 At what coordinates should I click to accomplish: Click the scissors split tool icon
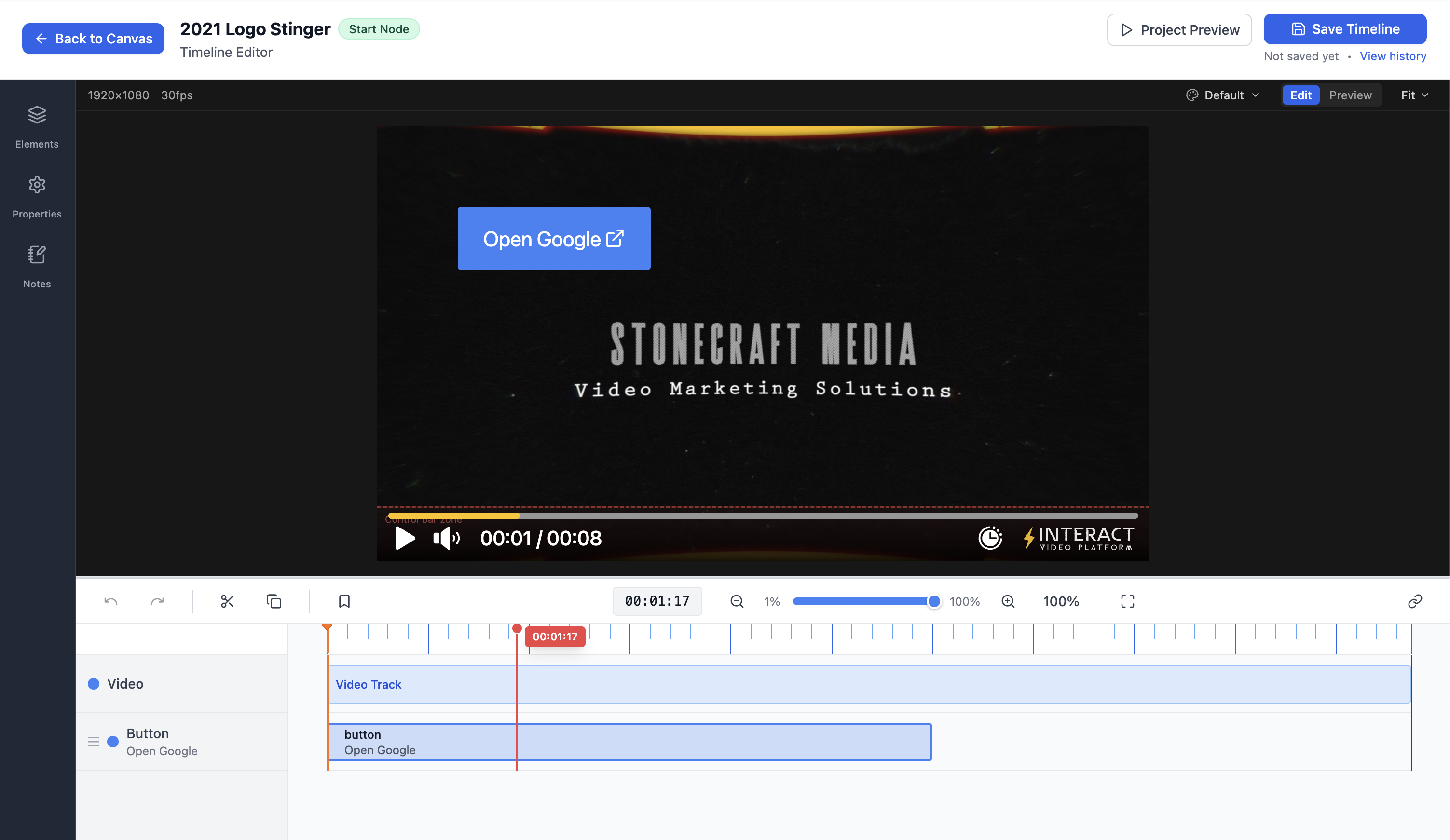pos(227,601)
